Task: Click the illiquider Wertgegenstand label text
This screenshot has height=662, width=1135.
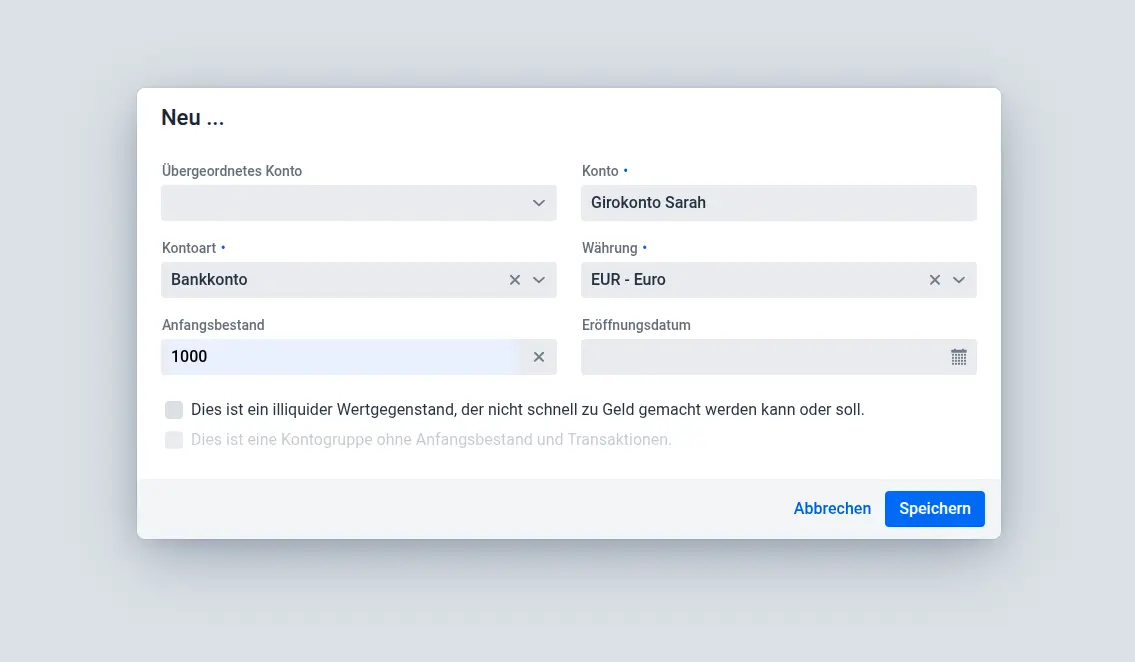Action: 527,410
